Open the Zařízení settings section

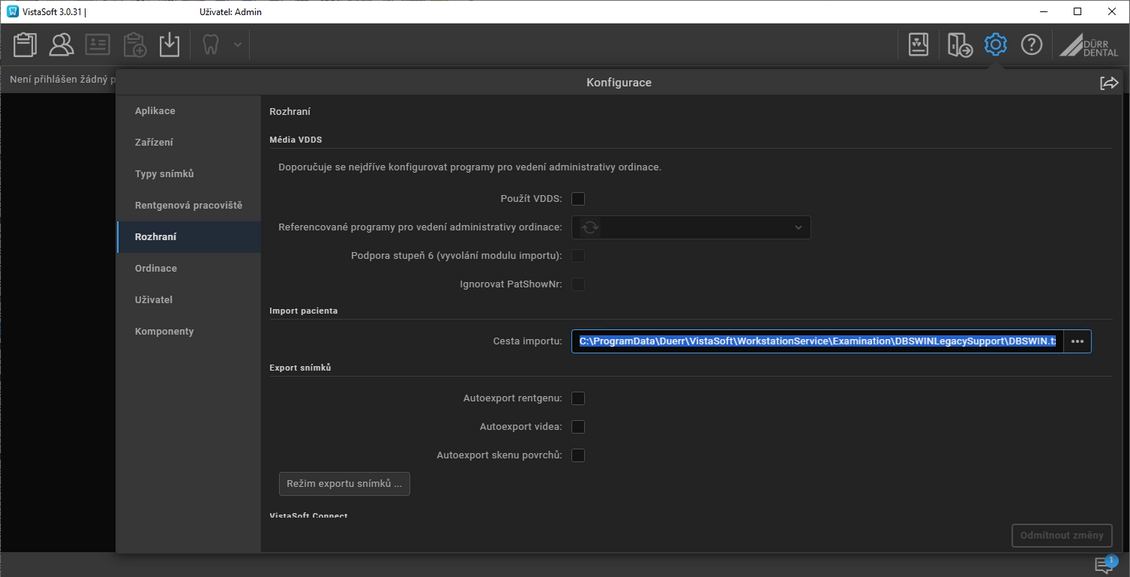tap(189, 143)
